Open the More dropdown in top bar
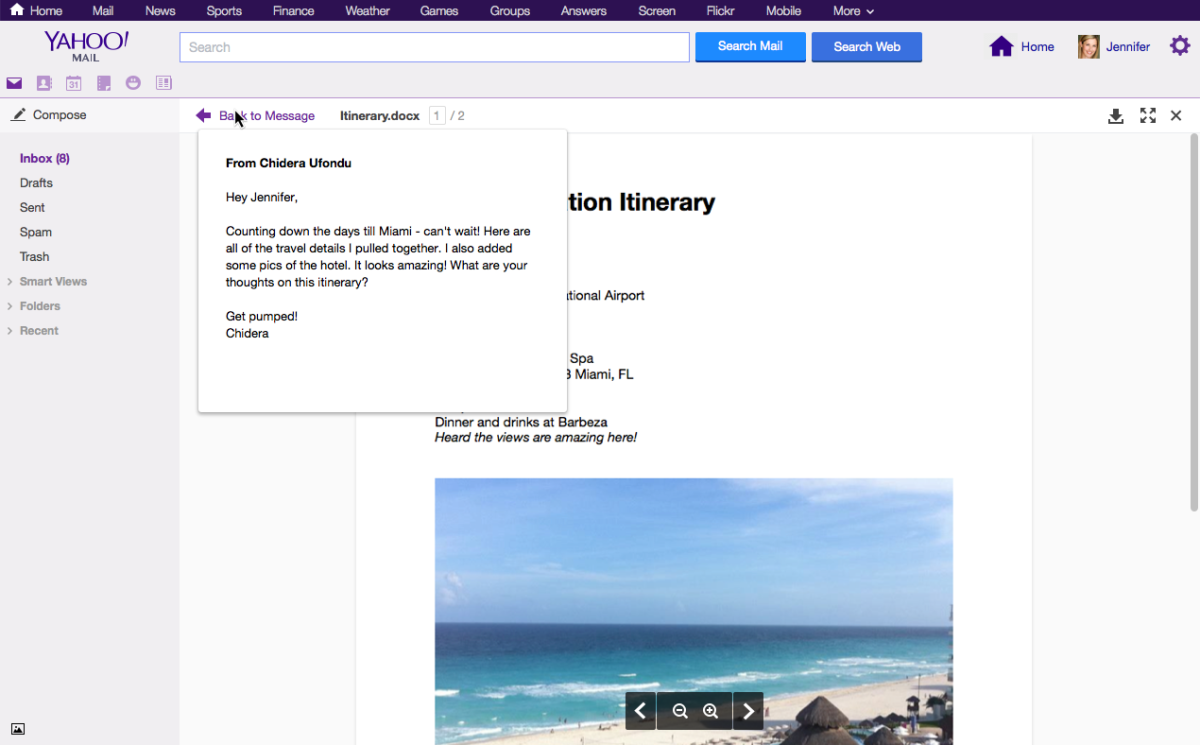1200x745 pixels. (x=853, y=11)
